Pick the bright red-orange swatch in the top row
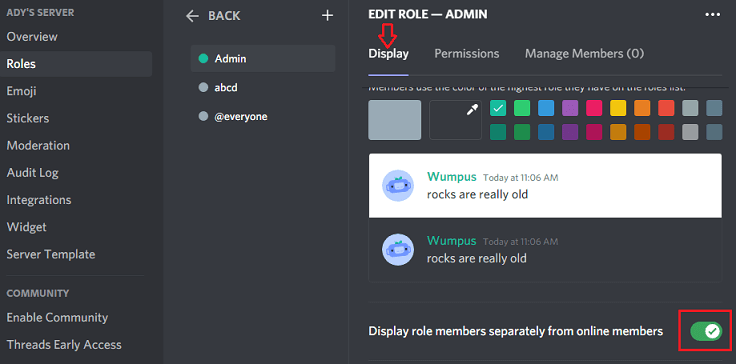The height and width of the screenshot is (364, 736). [x=666, y=108]
